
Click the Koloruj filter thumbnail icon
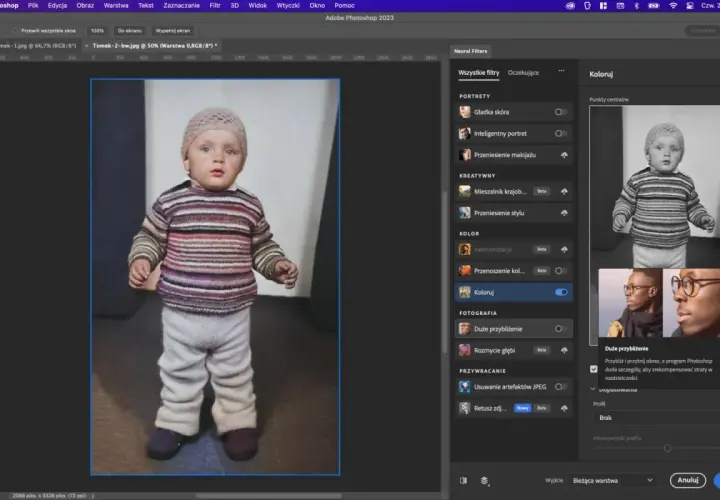pyautogui.click(x=465, y=292)
